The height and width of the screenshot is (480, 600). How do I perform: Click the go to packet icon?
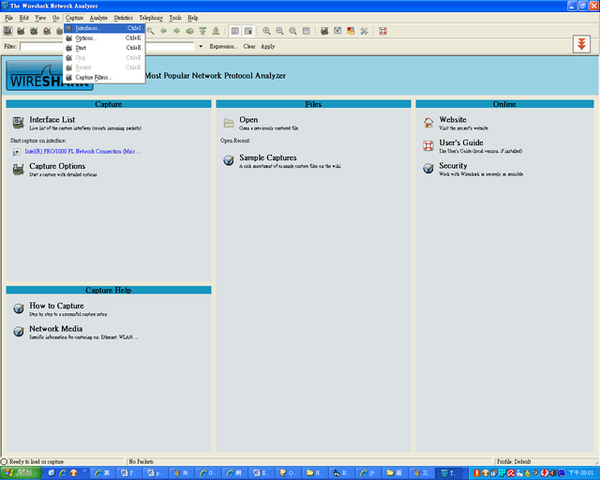[x=189, y=31]
